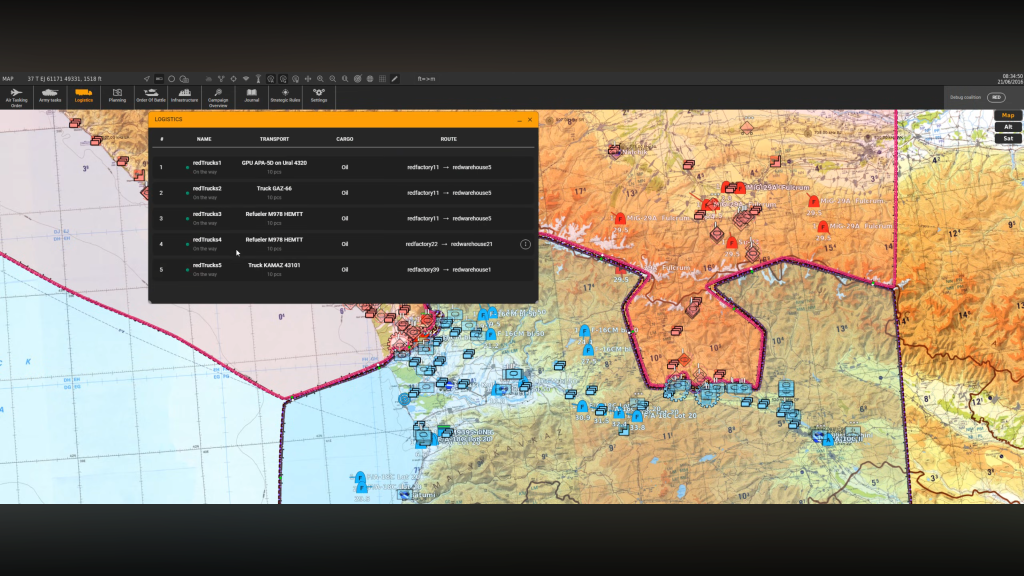Open the Order Of Battle panel
Screen dimensions: 1024x576
coord(150,96)
